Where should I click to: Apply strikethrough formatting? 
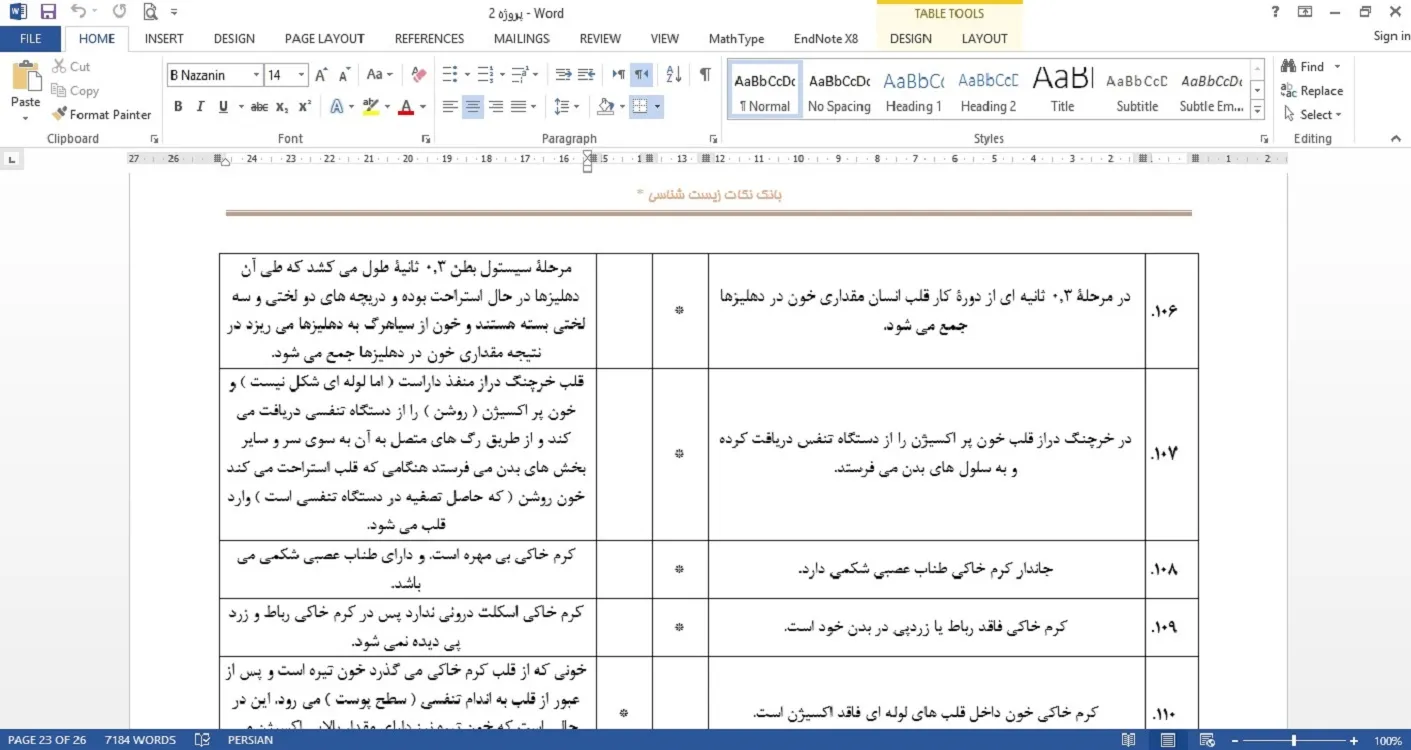click(259, 107)
